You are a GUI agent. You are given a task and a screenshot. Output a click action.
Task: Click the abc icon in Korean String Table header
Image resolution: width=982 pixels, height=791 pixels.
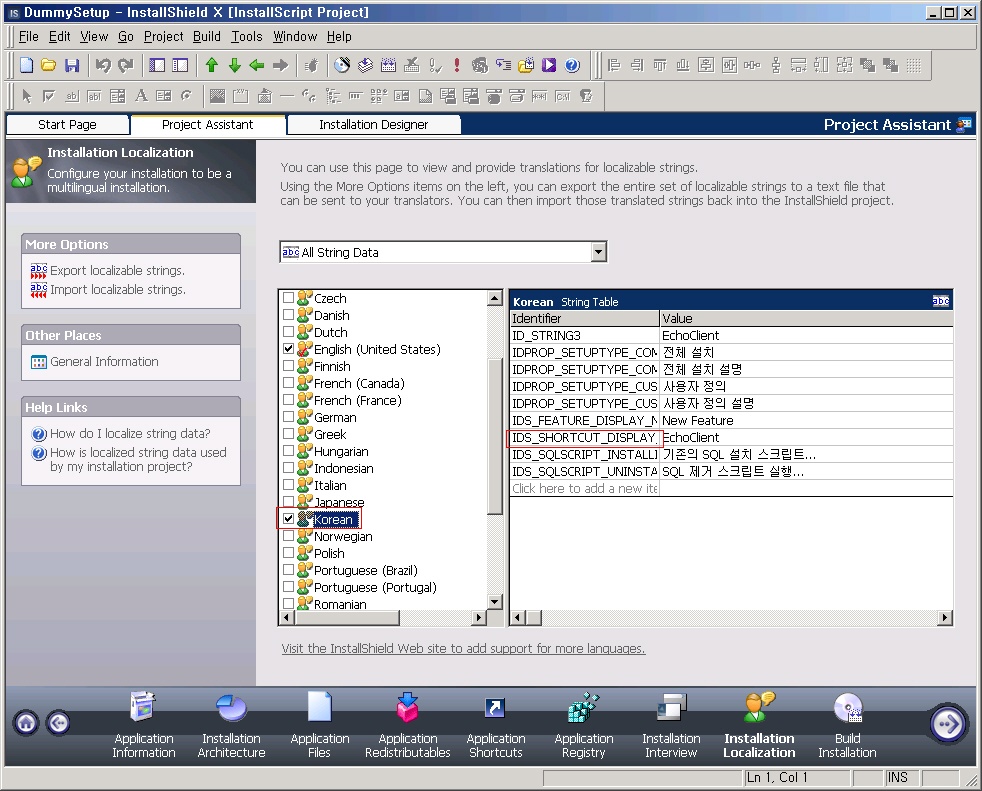click(941, 301)
